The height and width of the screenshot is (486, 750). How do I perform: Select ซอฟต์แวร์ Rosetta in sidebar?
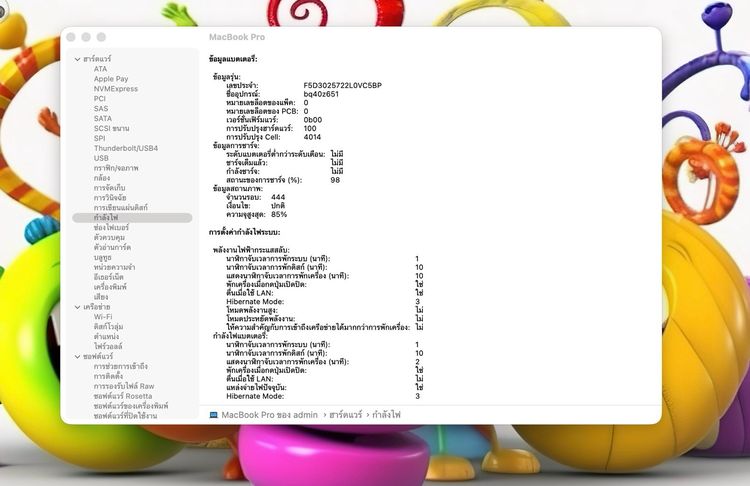tap(123, 396)
